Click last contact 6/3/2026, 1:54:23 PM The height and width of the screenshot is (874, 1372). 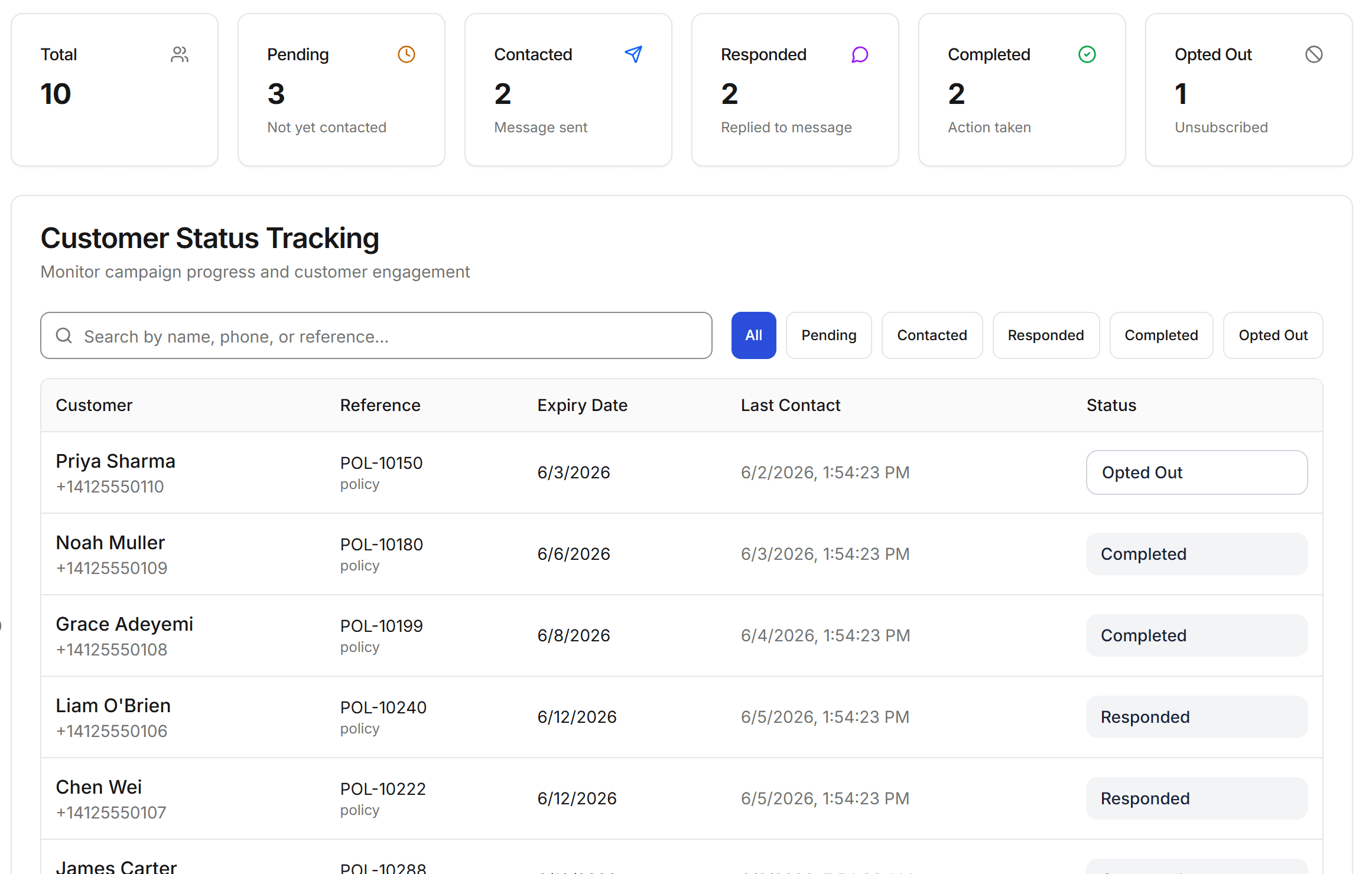825,554
